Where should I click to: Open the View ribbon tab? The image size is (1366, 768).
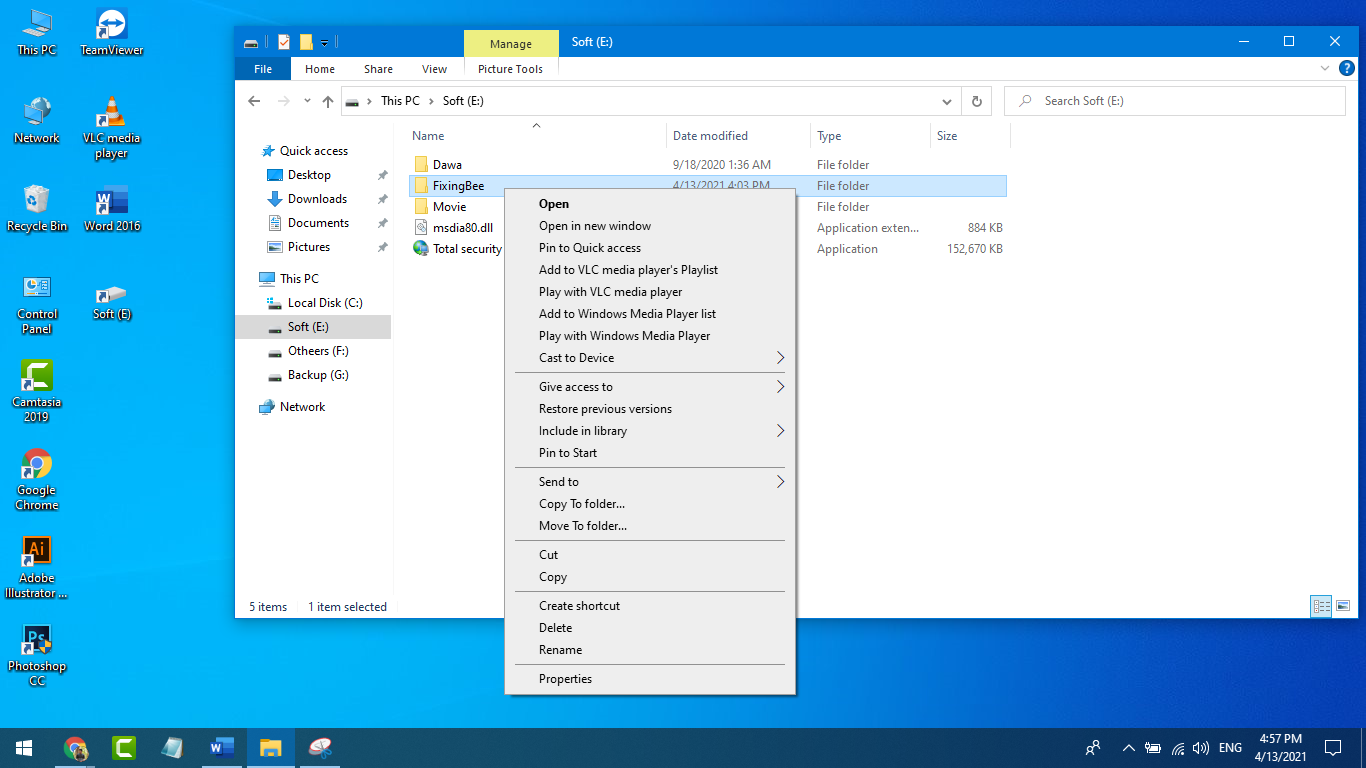pyautogui.click(x=434, y=69)
